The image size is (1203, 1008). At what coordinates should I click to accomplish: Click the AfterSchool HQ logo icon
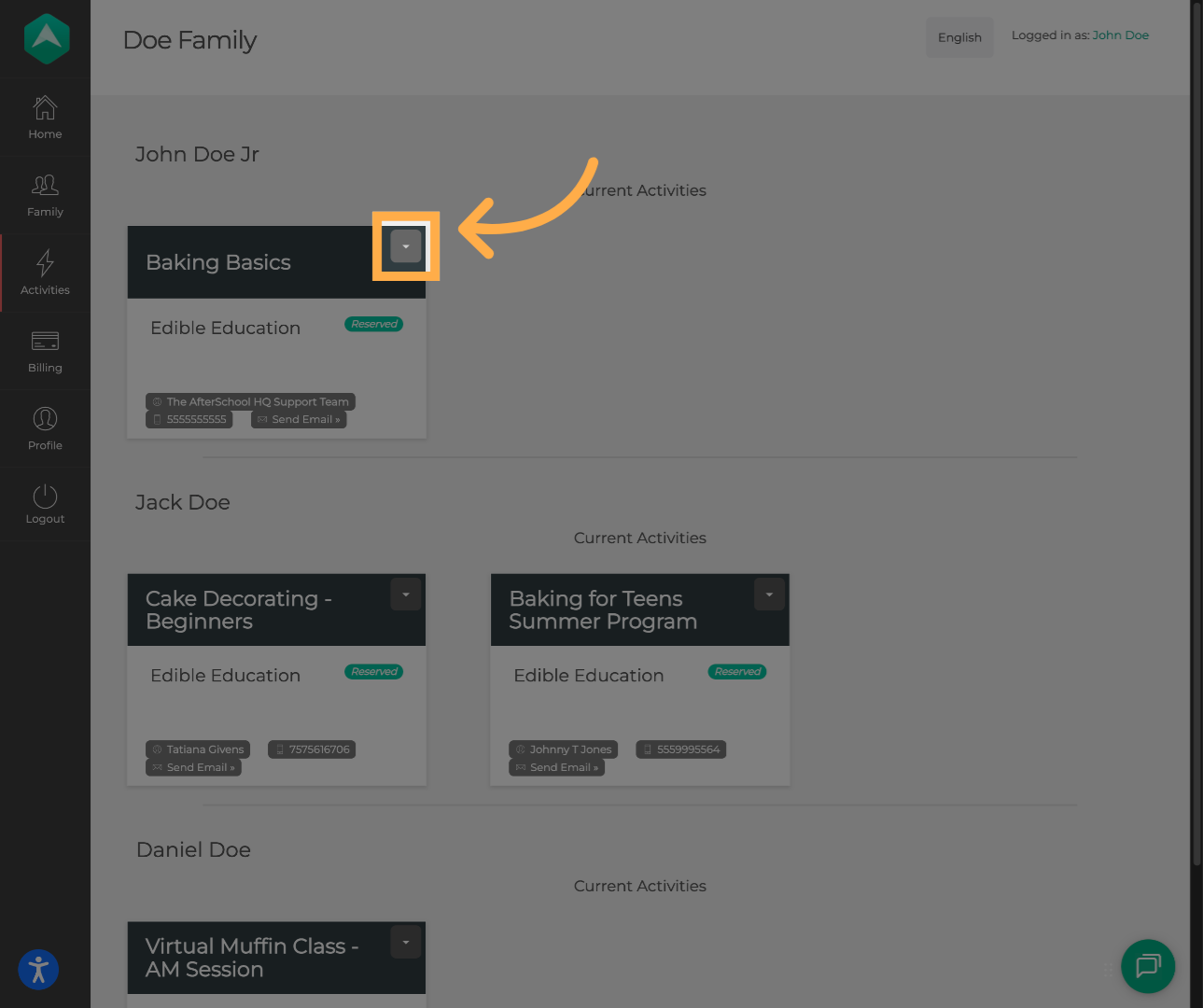[46, 39]
